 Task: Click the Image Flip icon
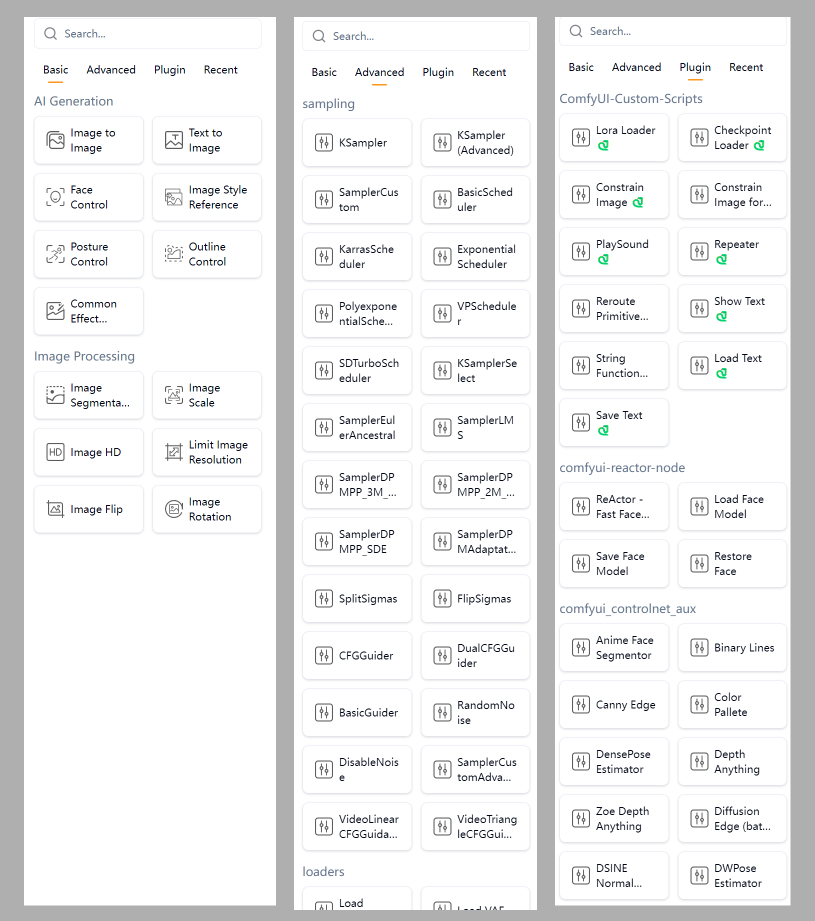(55, 509)
